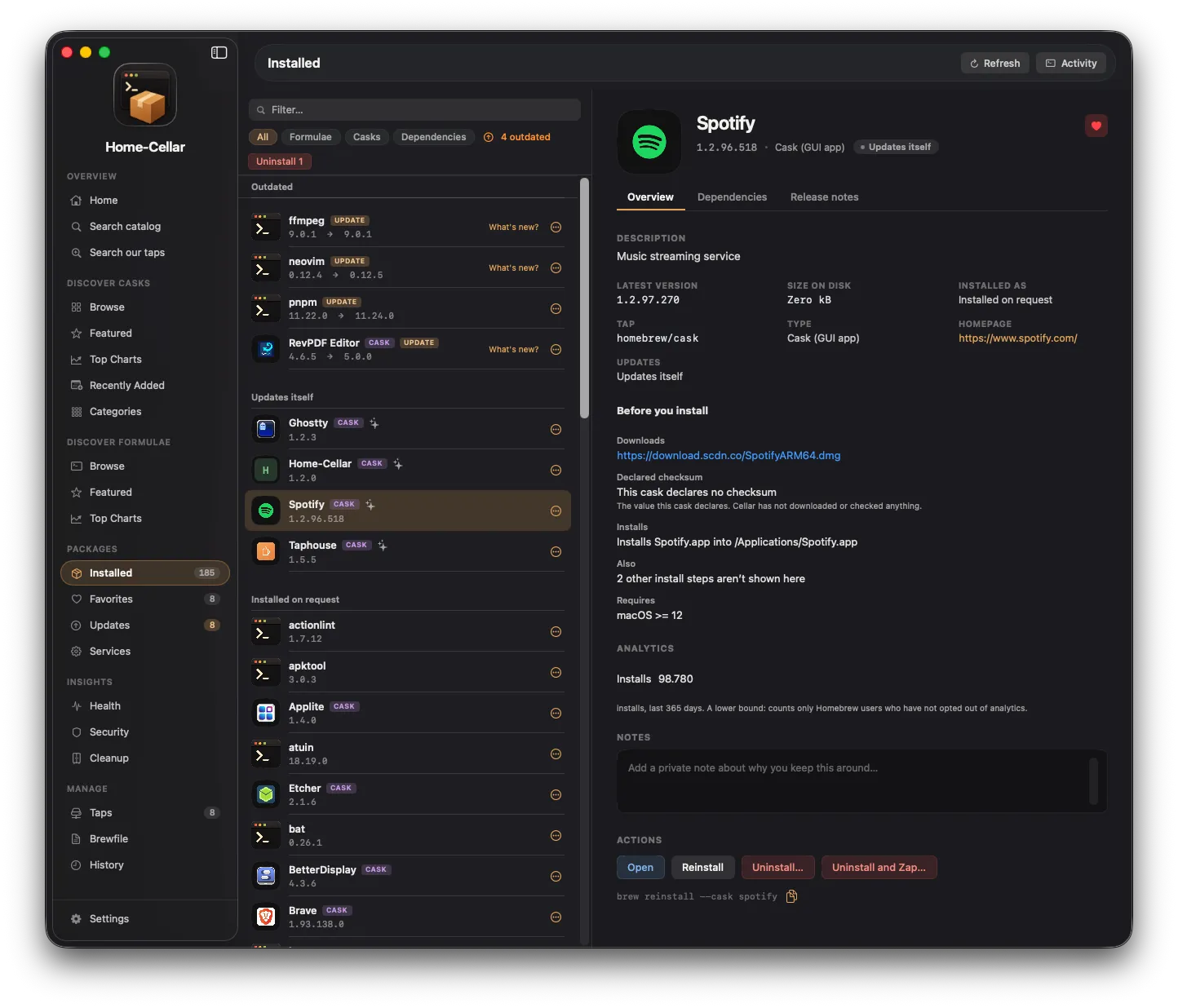Open more options for pnpm row
This screenshot has height=1008, width=1178.
point(556,309)
